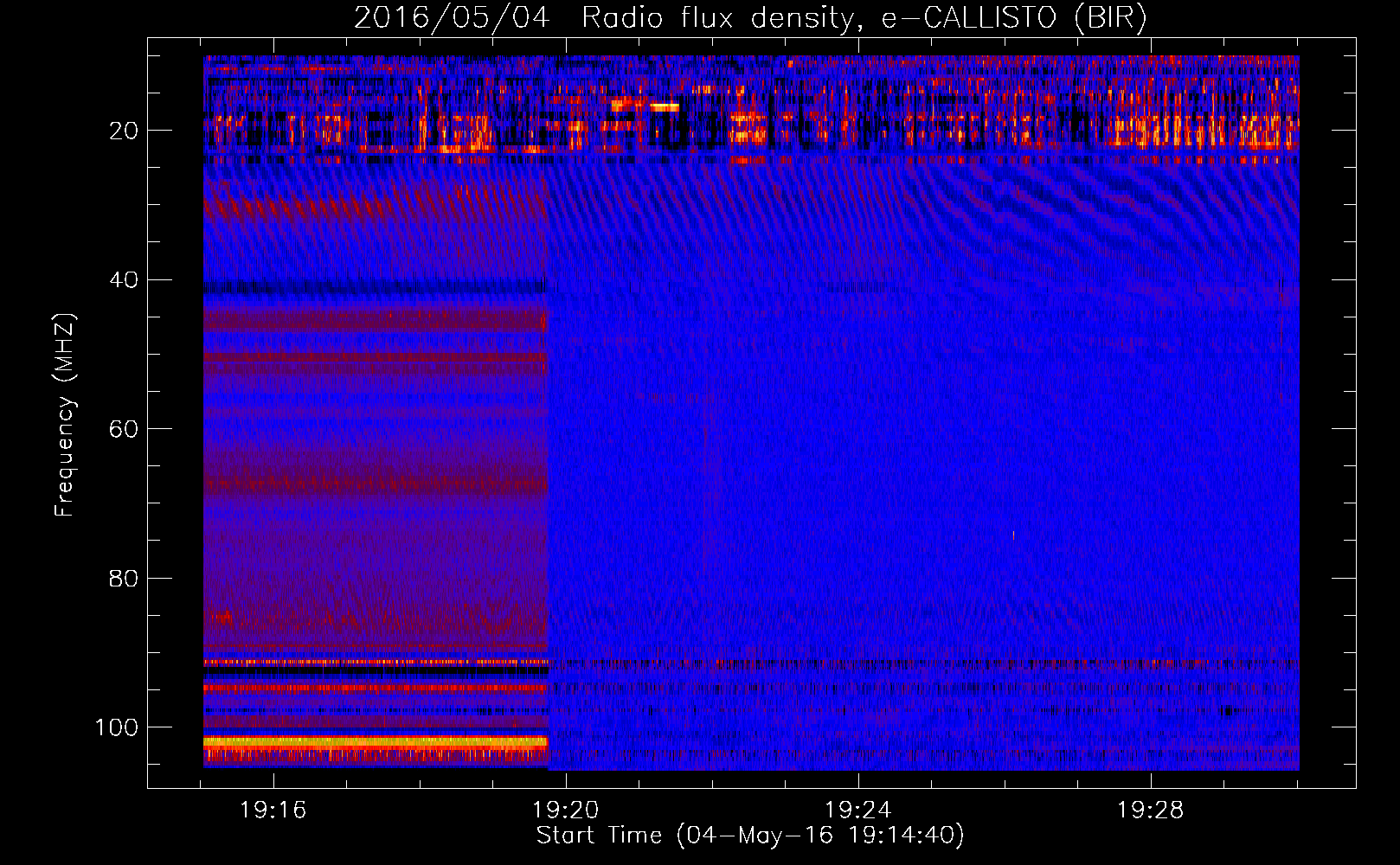Viewport: 1400px width, 865px height.
Task: Click the '40' frequency tick label
Action: tap(125, 280)
